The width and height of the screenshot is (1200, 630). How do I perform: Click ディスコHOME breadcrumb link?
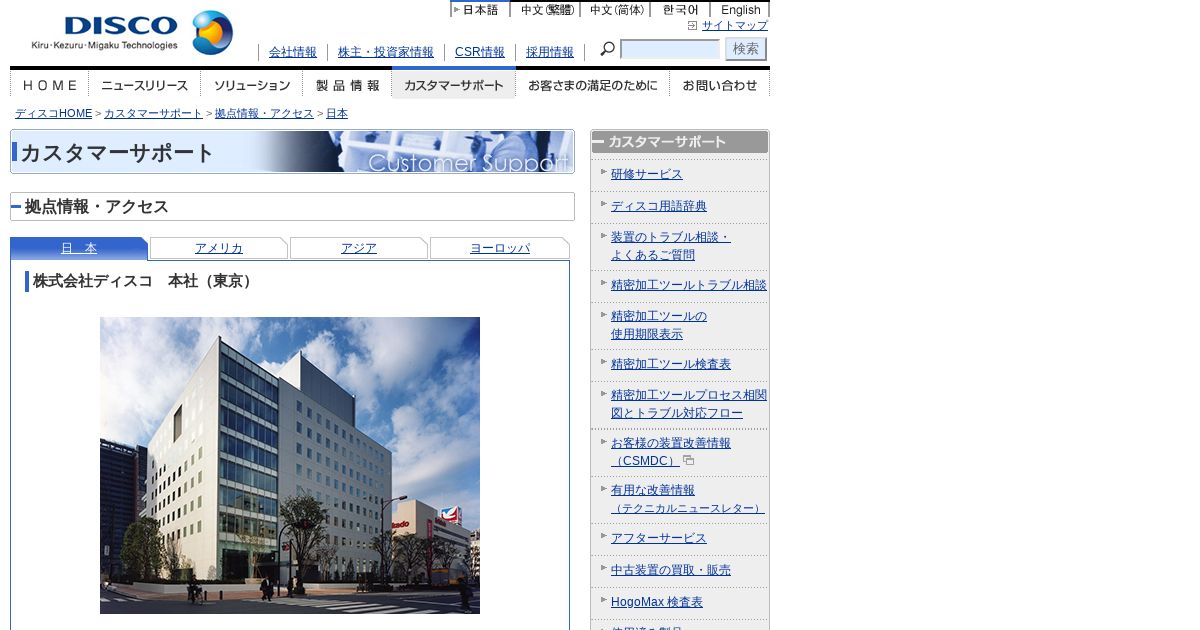(x=54, y=114)
